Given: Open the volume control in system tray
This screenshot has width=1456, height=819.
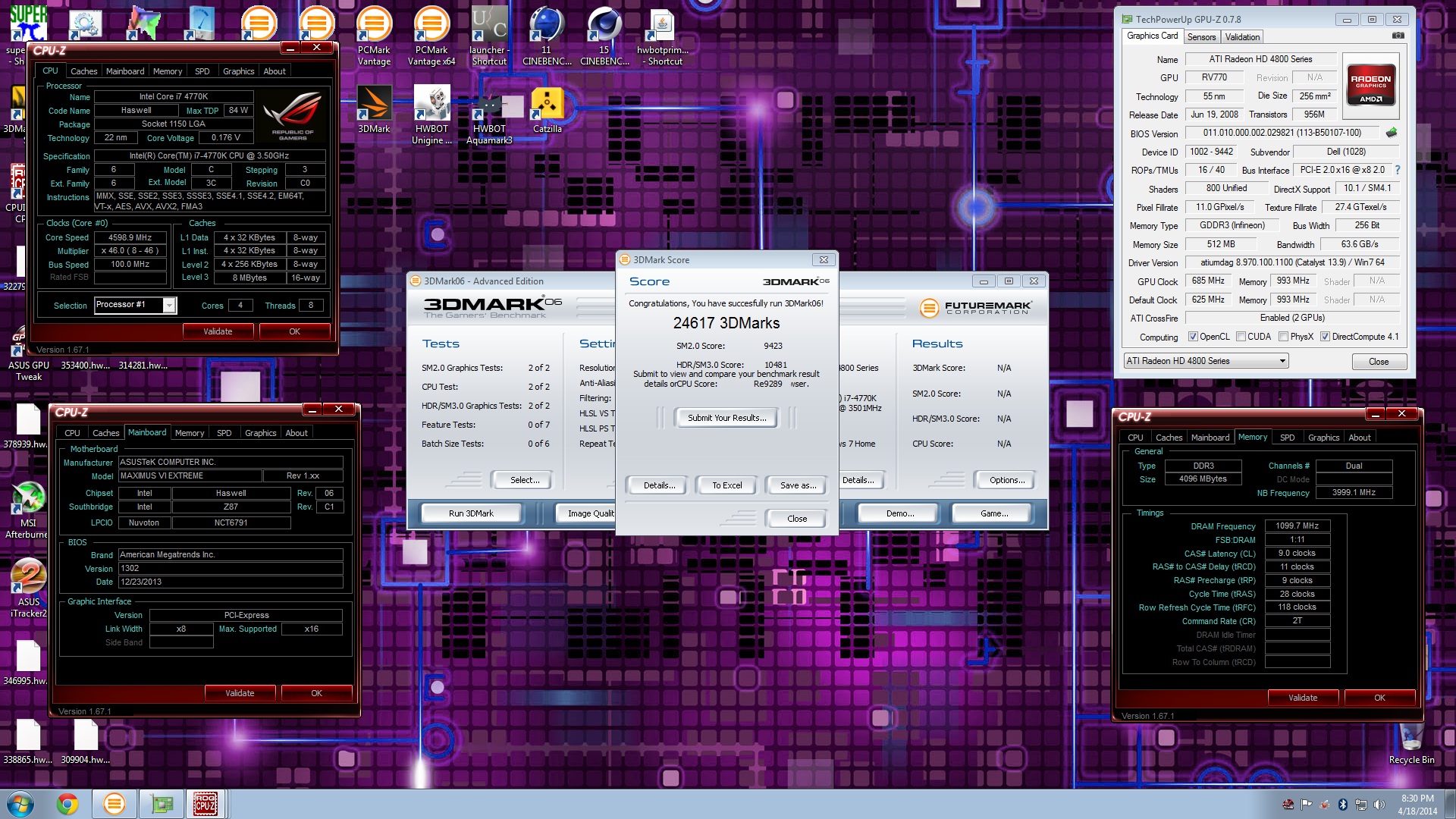Looking at the screenshot, I should click(x=1379, y=805).
